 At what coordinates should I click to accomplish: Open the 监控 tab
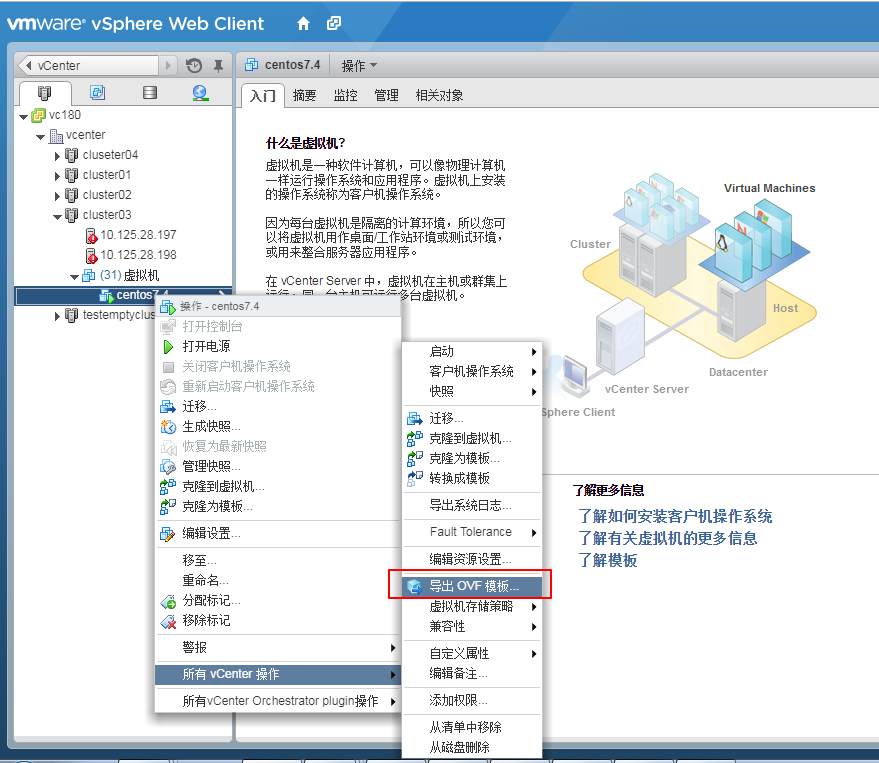tap(345, 95)
